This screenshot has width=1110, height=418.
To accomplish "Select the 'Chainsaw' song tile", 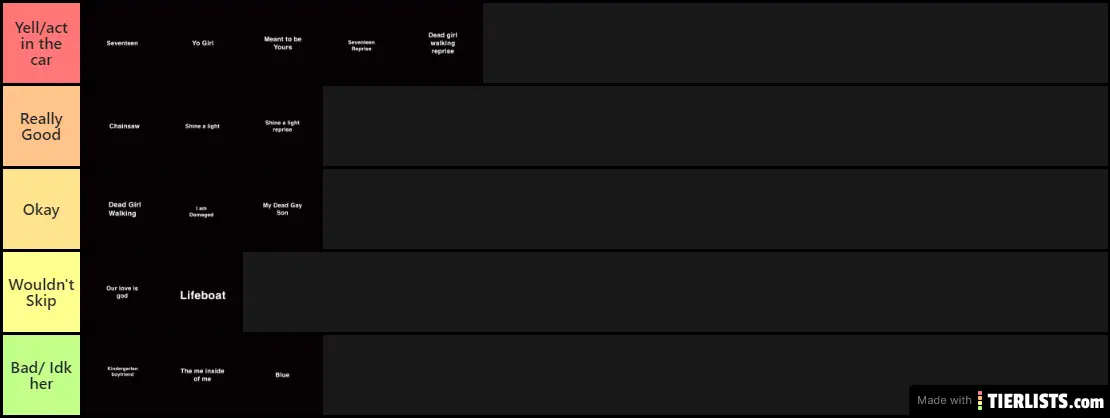I will pos(122,126).
